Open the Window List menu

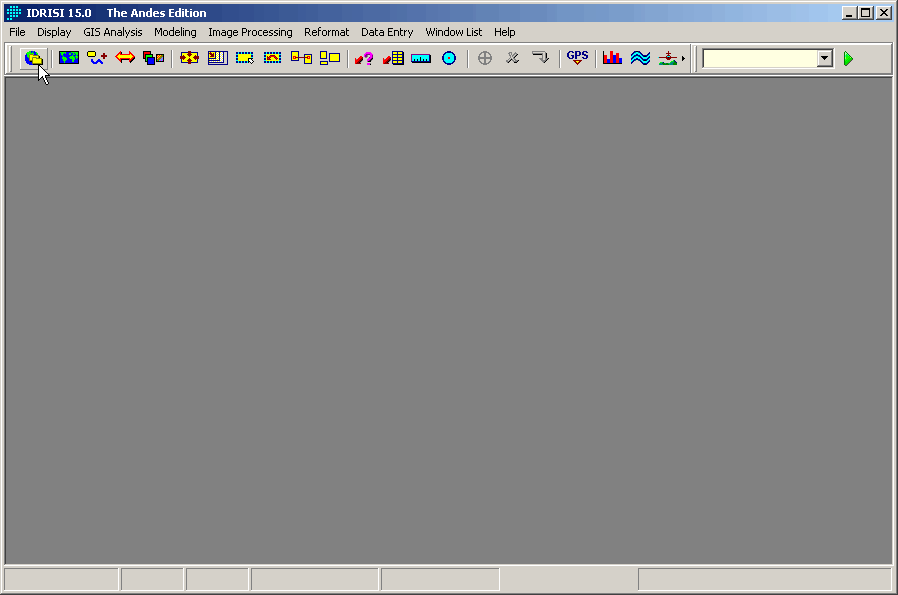454,32
